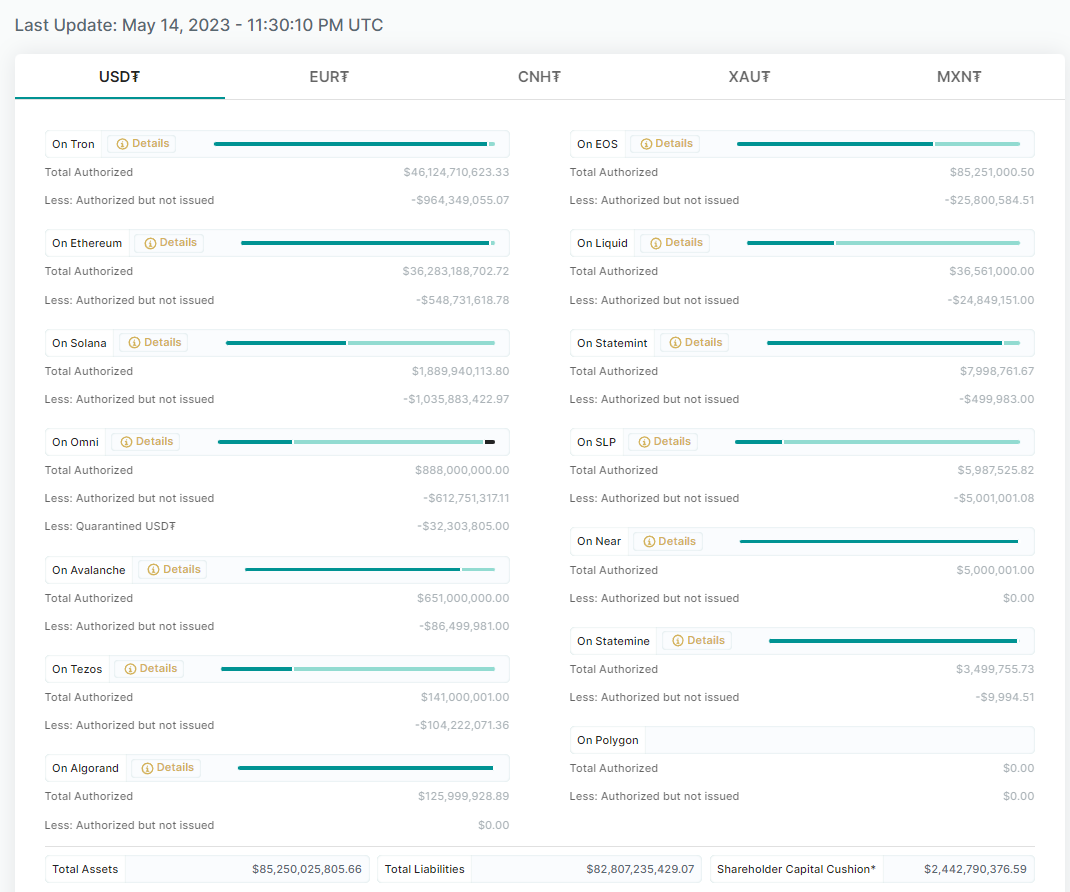
Task: Select Solana authorized amount $1,889,940,113.80
Action: pyautogui.click(x=461, y=371)
